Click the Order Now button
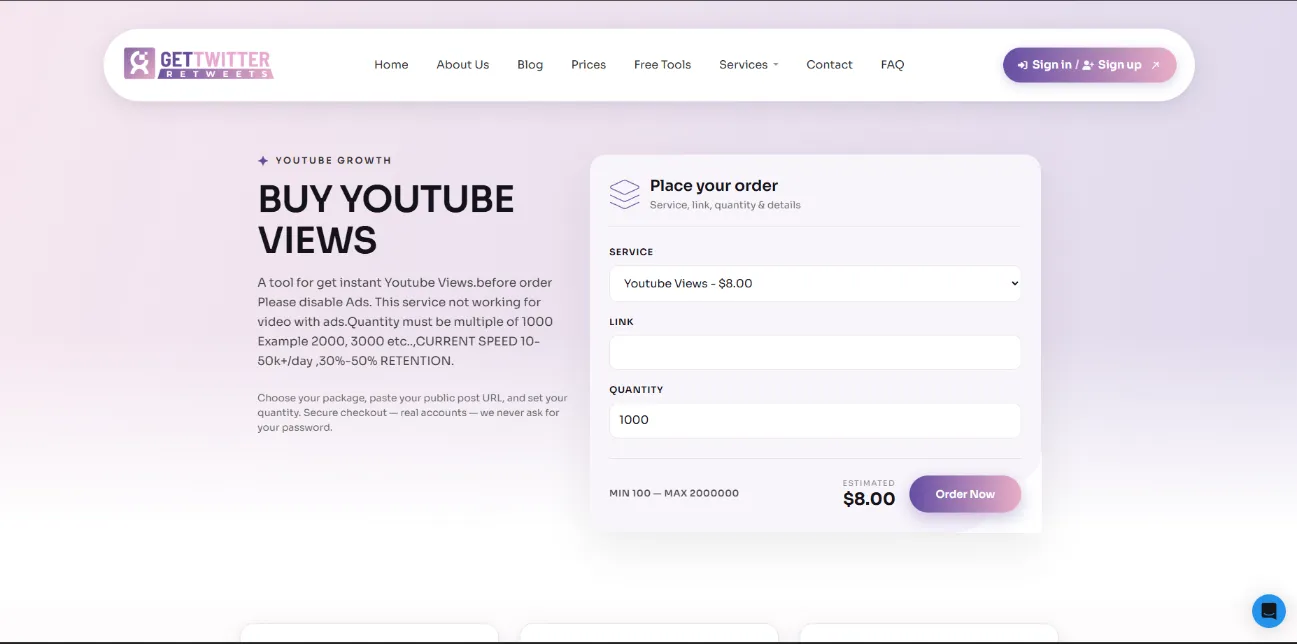The image size is (1297, 644). coord(965,494)
